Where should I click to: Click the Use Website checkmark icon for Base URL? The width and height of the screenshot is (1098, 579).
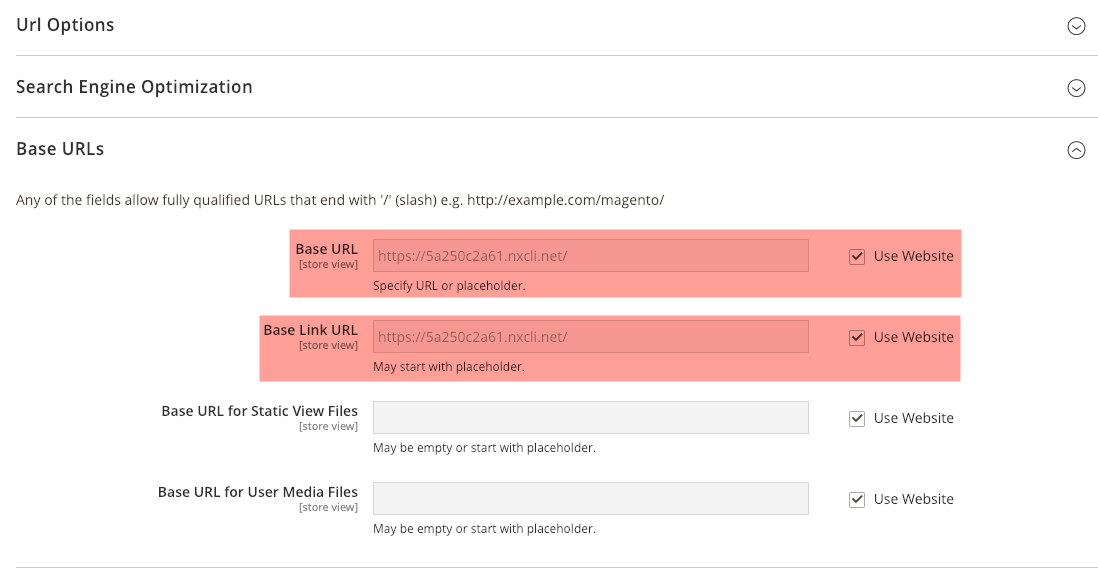(x=857, y=256)
